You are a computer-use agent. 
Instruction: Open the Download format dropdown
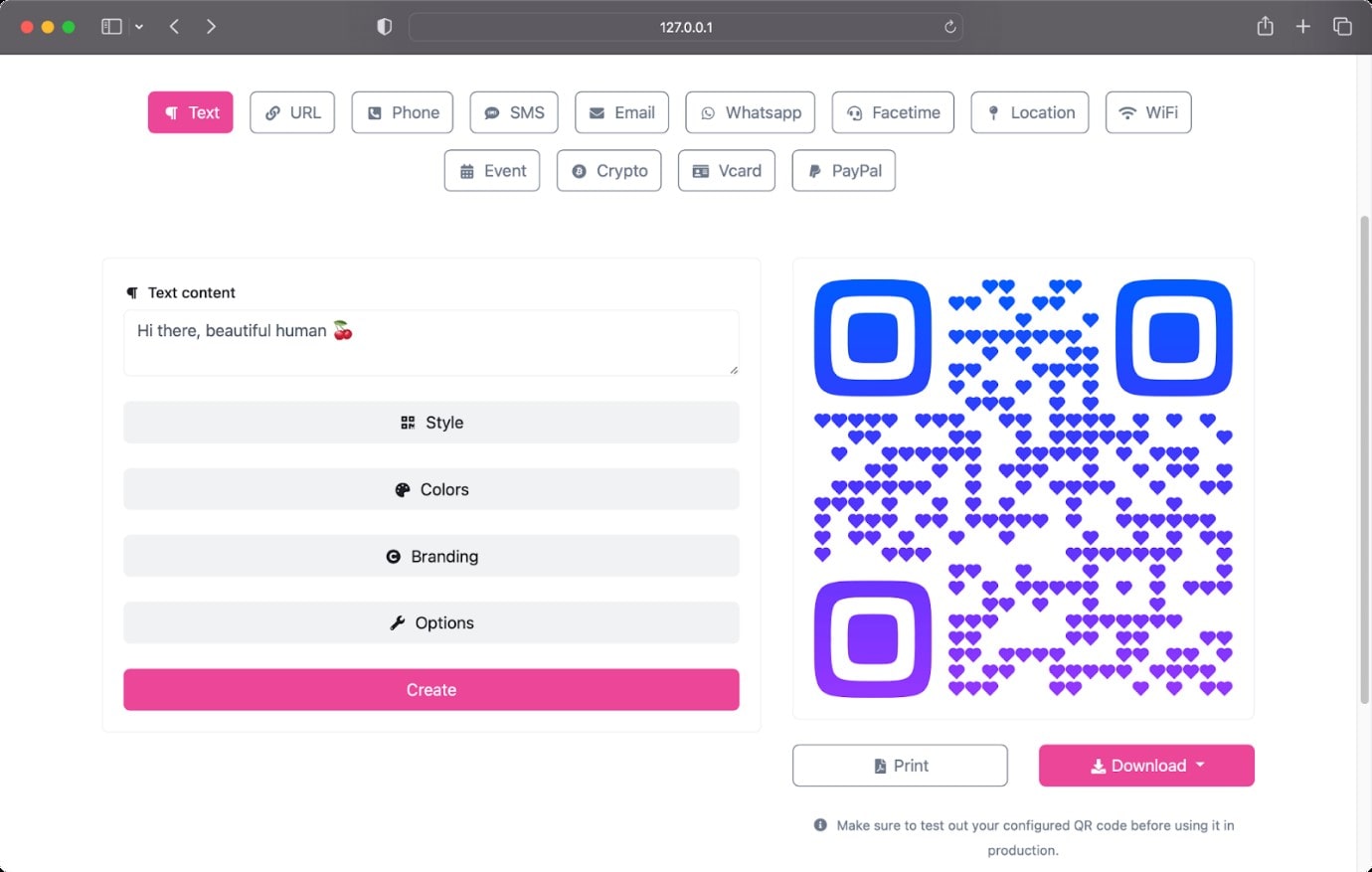pyautogui.click(x=1199, y=766)
